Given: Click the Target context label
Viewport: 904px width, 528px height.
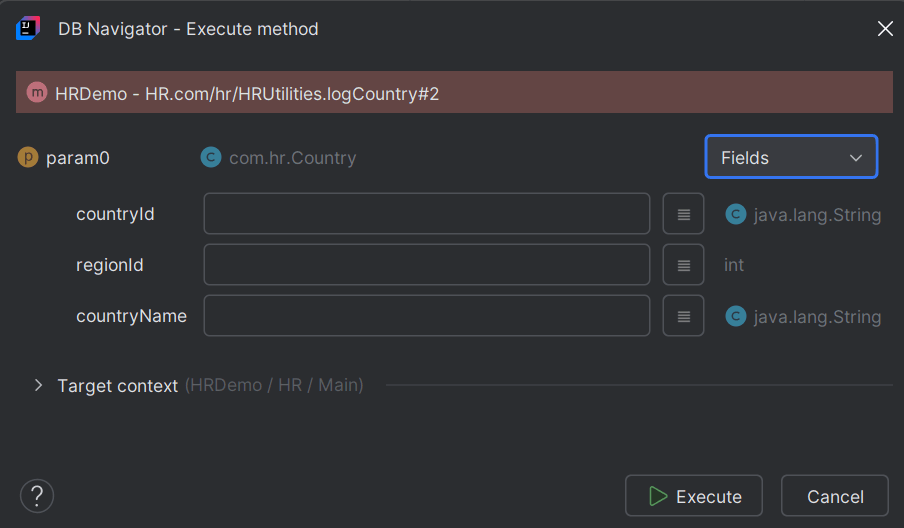Looking at the screenshot, I should click(118, 385).
